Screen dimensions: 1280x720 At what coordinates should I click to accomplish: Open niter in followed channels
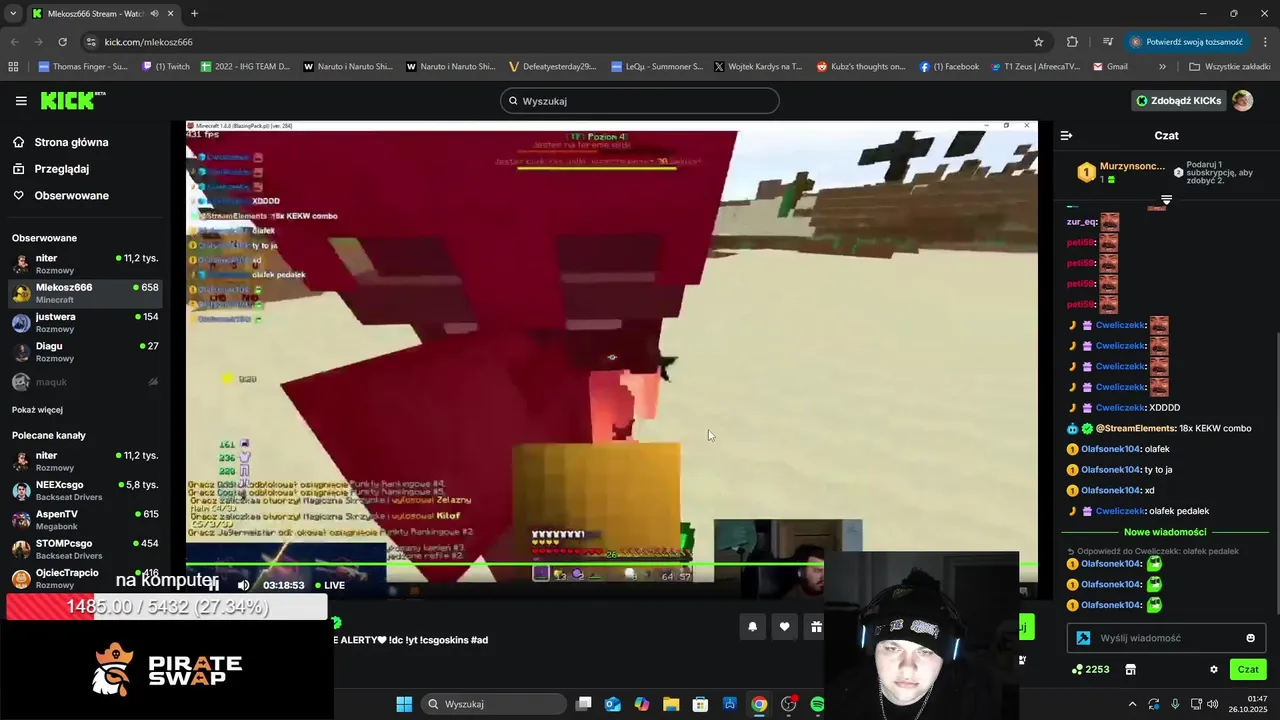[85, 264]
